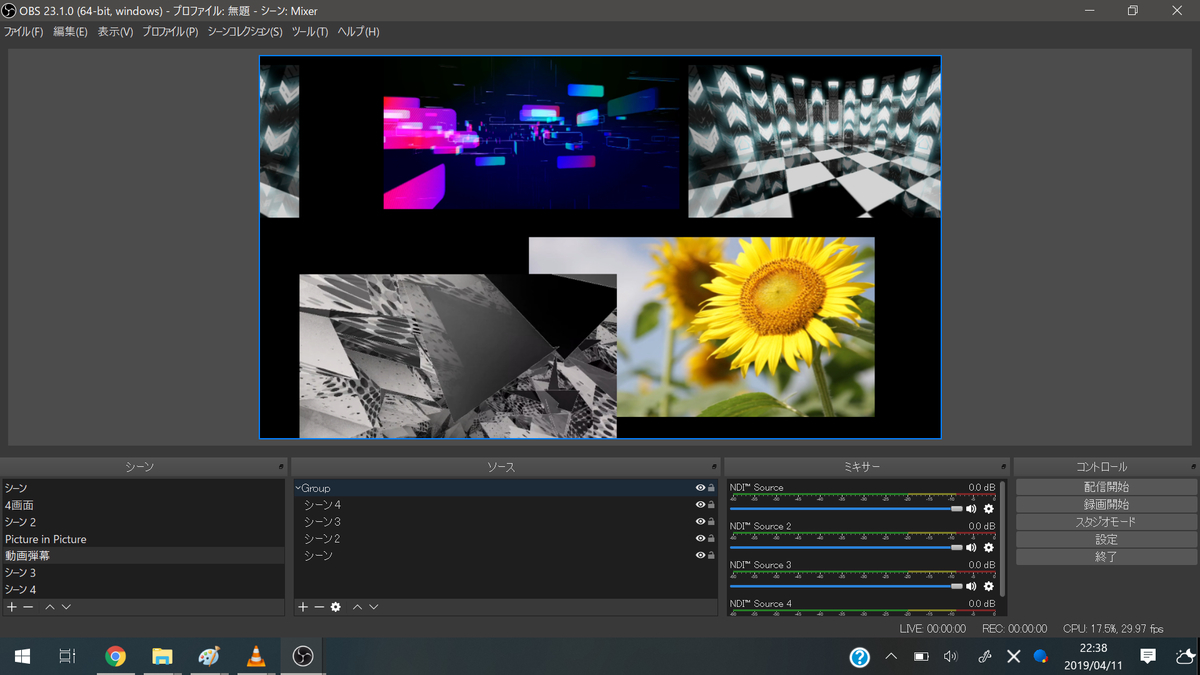Lock the Group source
1200x675 pixels.
(711, 488)
